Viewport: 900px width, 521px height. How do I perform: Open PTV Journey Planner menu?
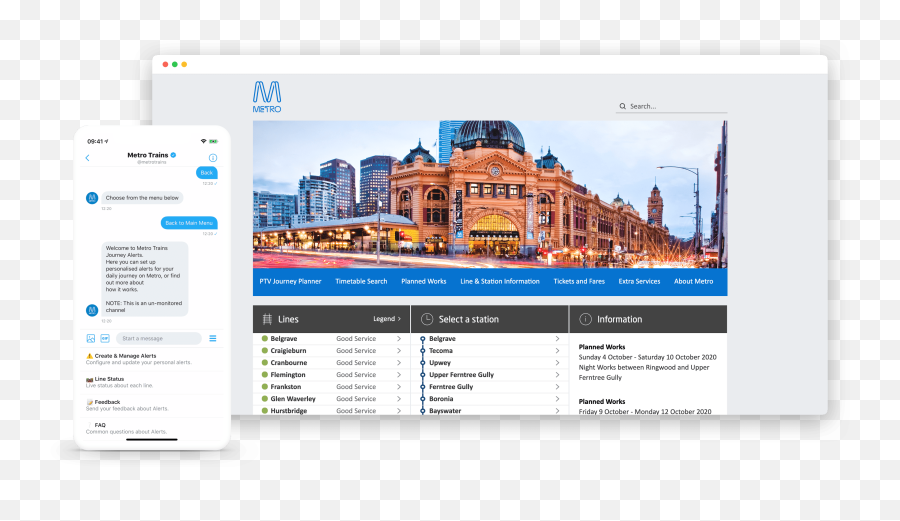[290, 281]
